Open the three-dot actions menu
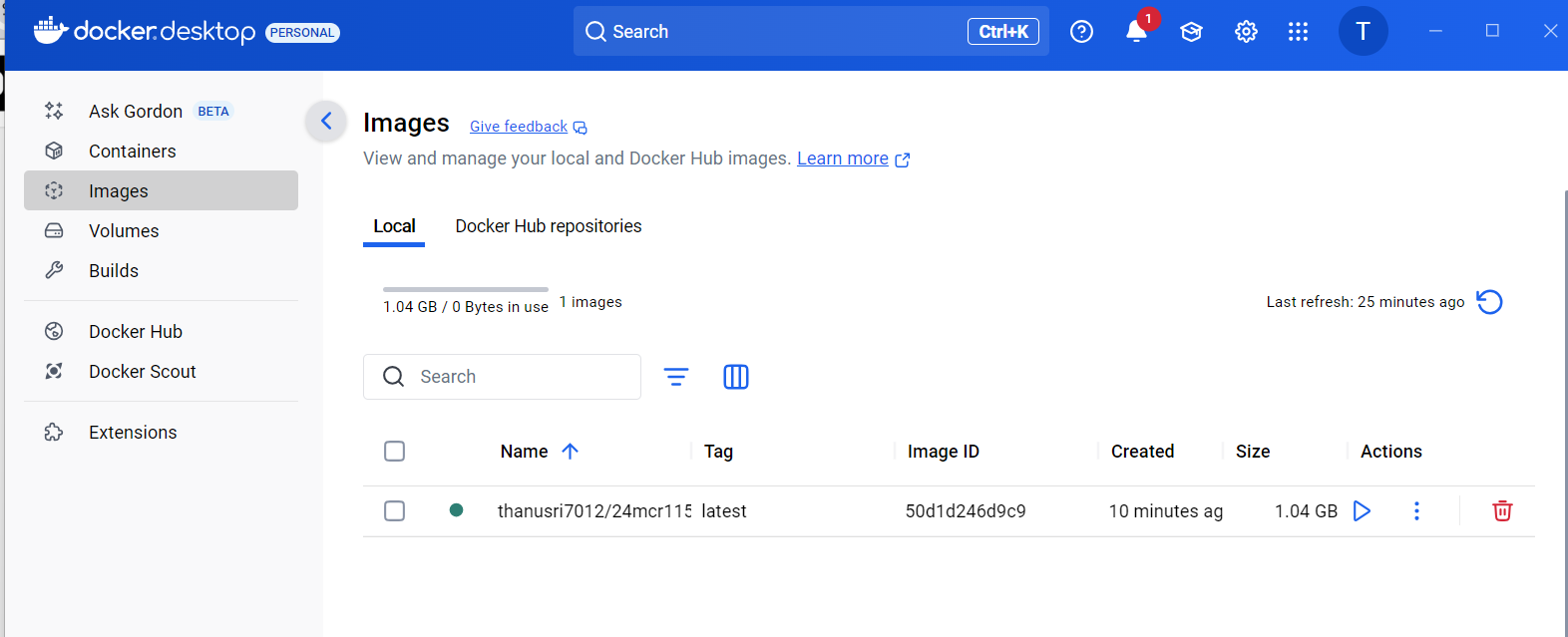1568x637 pixels. (1416, 511)
